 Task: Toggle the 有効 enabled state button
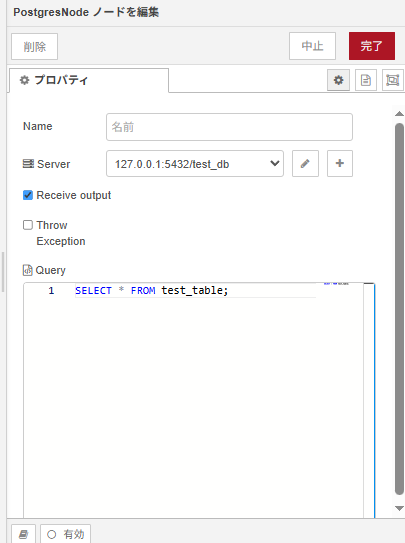pyautogui.click(x=65, y=534)
